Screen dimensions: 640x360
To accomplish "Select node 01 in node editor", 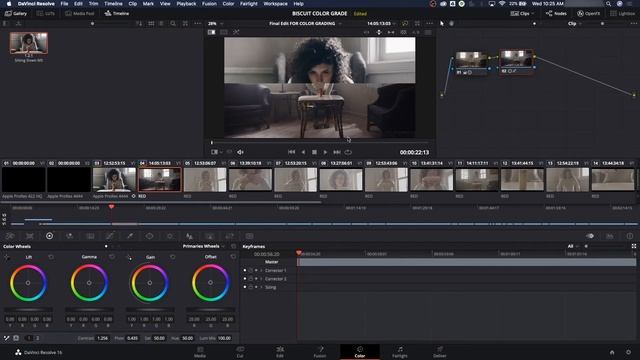I will pyautogui.click(x=471, y=63).
